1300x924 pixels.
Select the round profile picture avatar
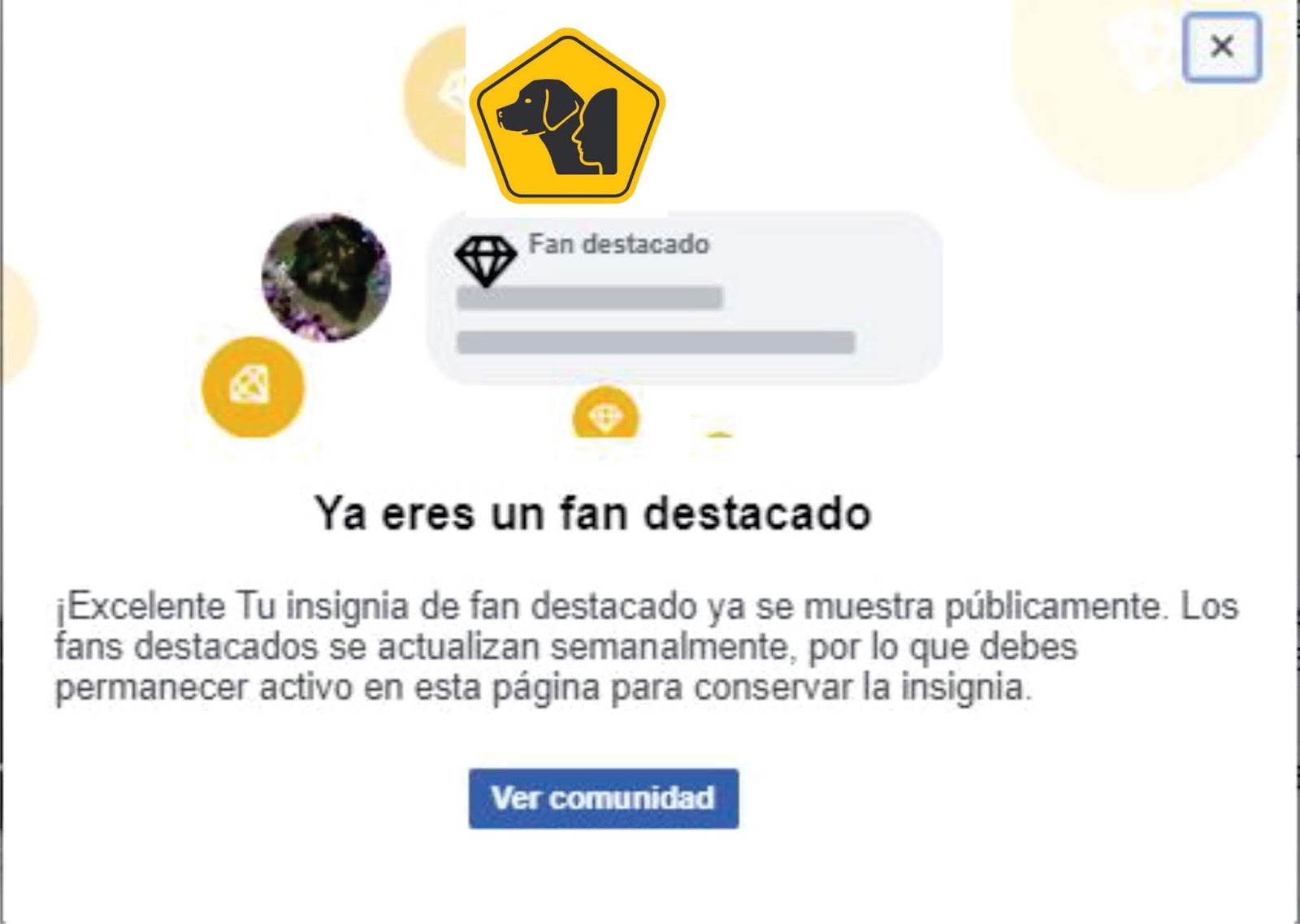tap(326, 277)
